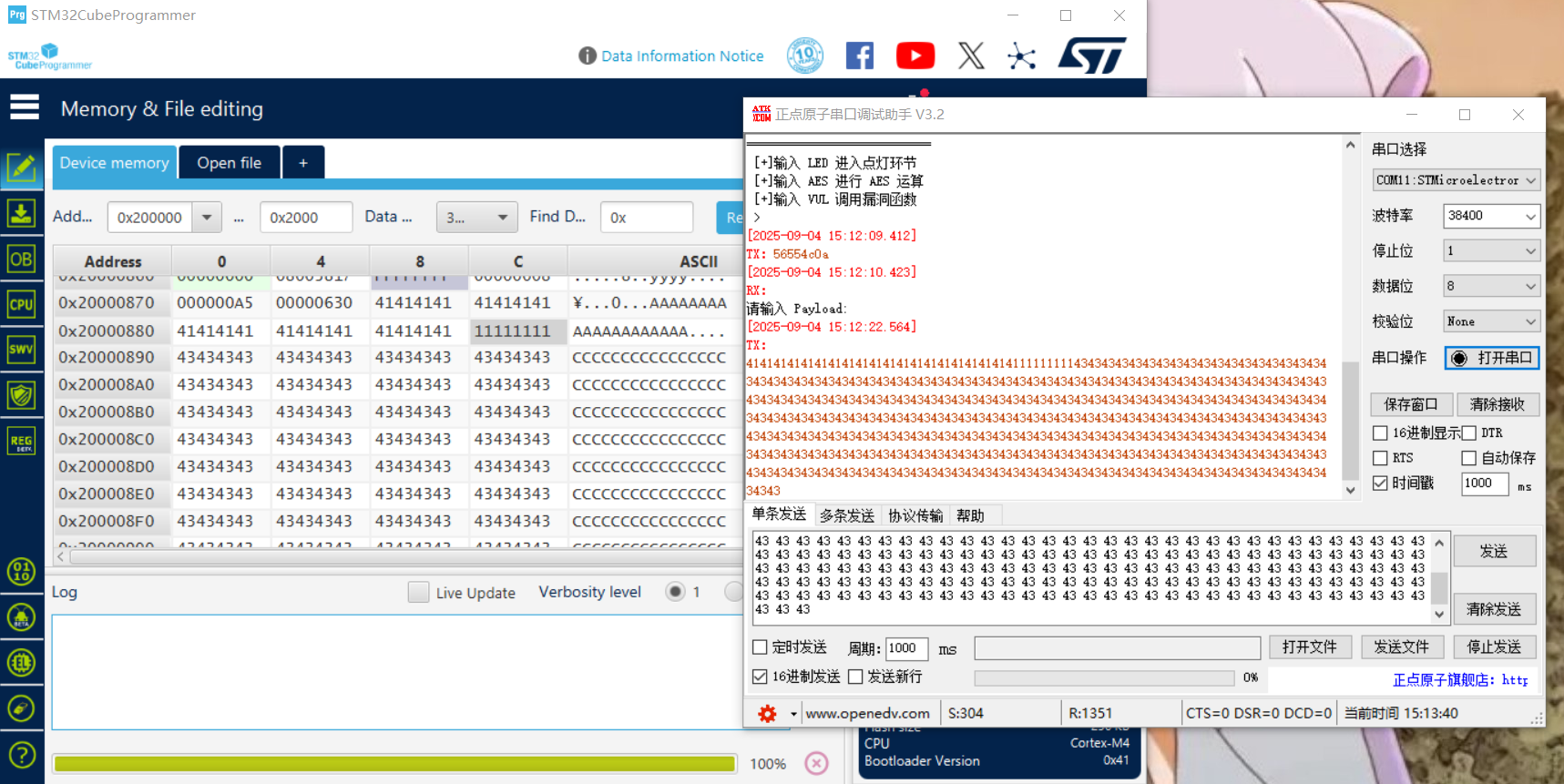Expand the 波特率 baud rate dropdown
The width and height of the screenshot is (1564, 784).
click(x=1491, y=216)
